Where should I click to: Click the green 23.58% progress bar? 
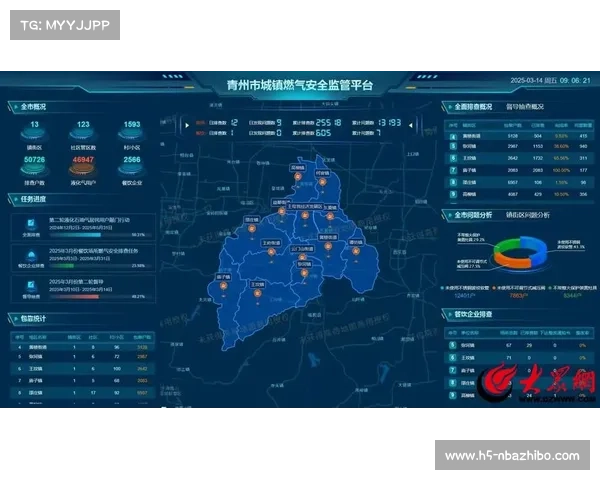point(62,266)
